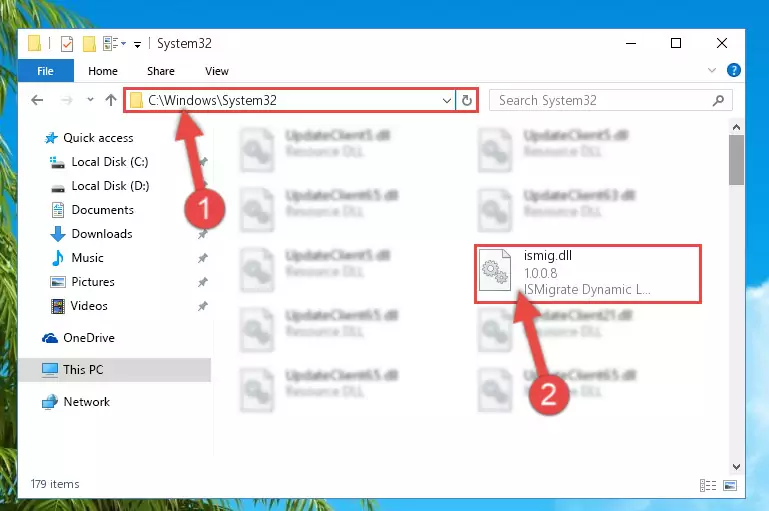Viewport: 769px width, 511px height.
Task: Click the 179 items status text
Action: coord(55,484)
